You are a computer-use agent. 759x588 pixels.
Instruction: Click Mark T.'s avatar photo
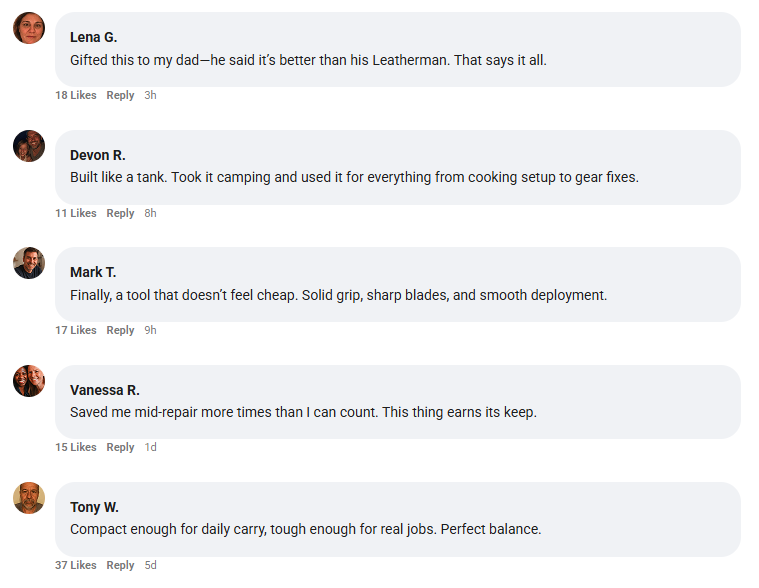[29, 263]
